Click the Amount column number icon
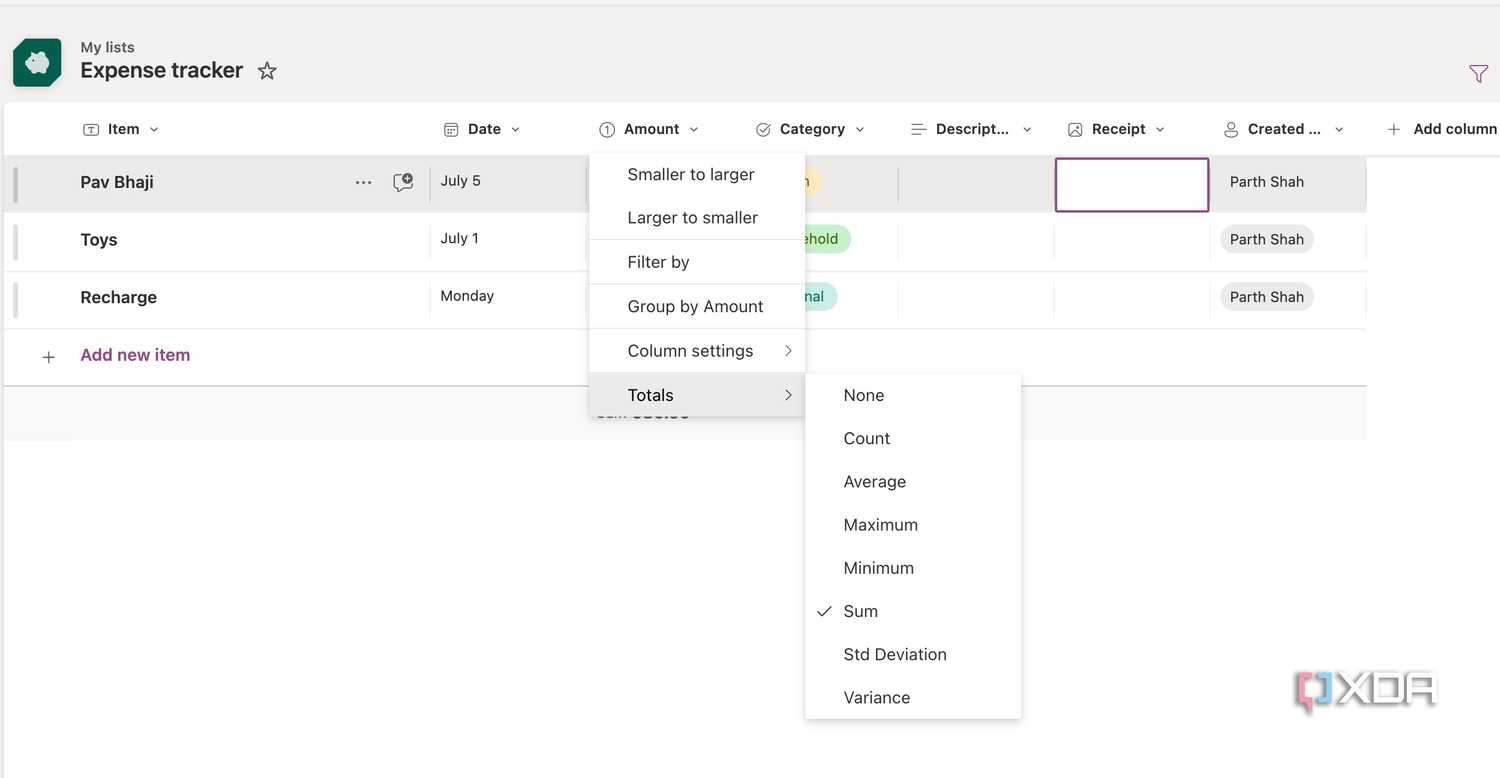Screen dimensions: 1500x778 tap(607, 129)
